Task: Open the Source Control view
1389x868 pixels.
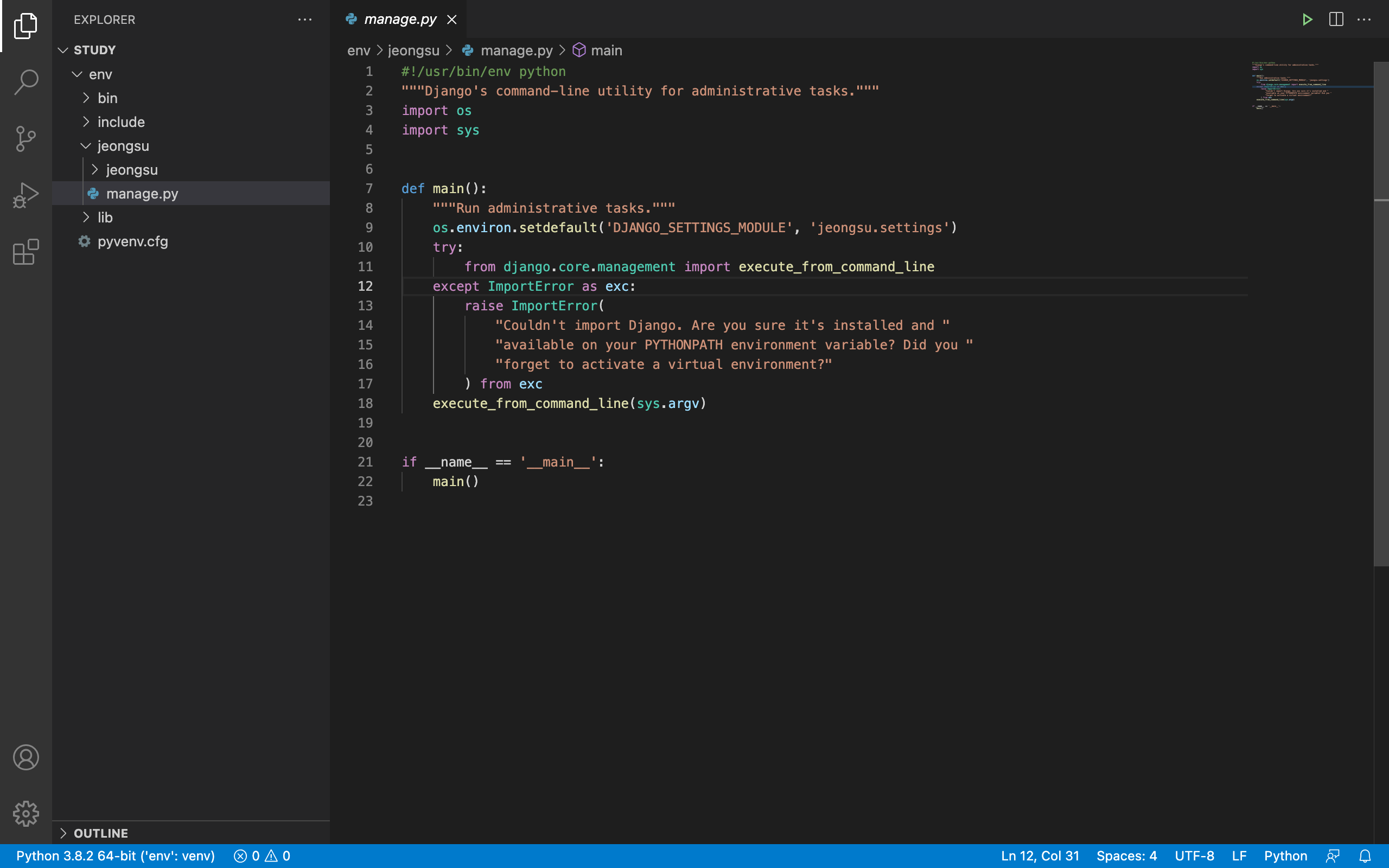Action: 26,138
